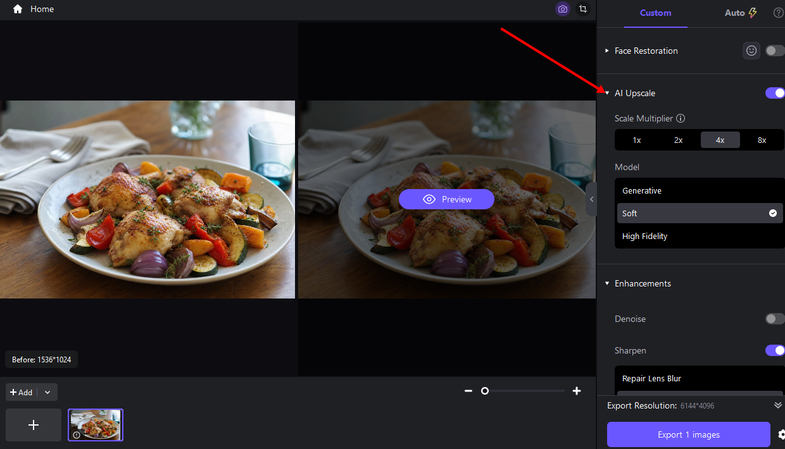785x449 pixels.
Task: Click the info icon on the image thumbnail
Action: (77, 435)
